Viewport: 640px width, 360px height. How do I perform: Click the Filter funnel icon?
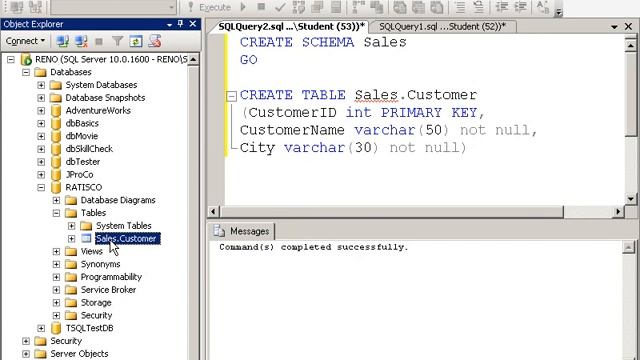(118, 41)
